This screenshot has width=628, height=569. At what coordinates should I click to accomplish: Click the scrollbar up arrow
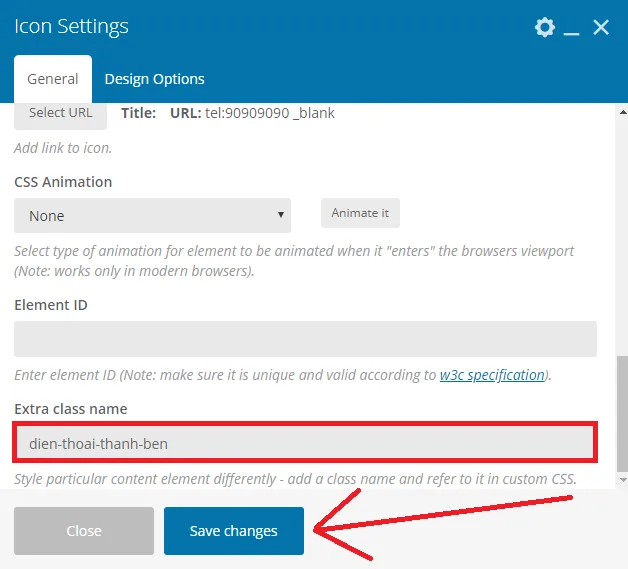[x=623, y=113]
